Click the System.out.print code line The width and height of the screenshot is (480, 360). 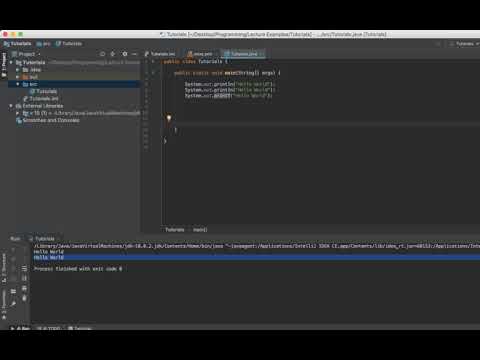coord(229,96)
